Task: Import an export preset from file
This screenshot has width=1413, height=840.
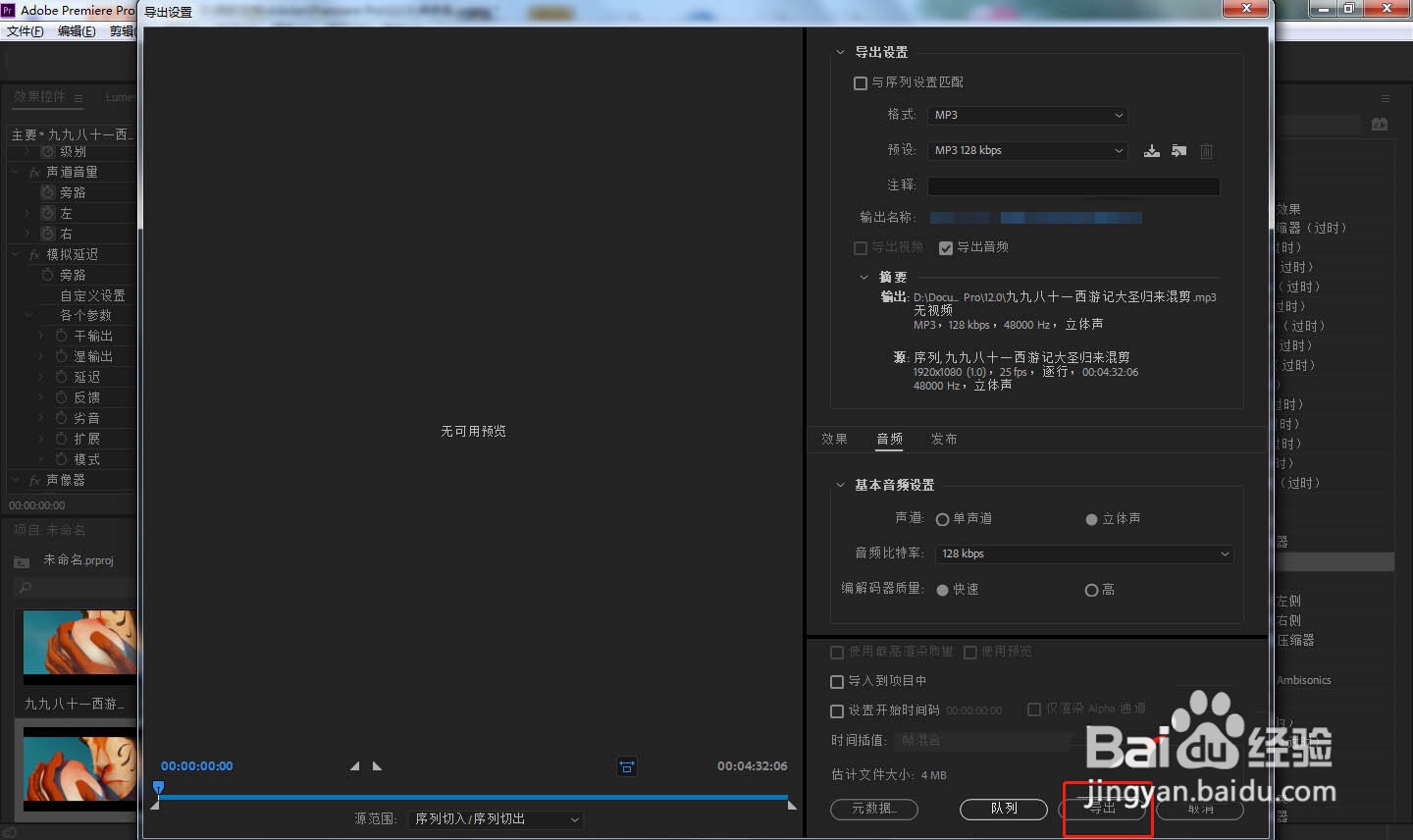Action: (x=1178, y=151)
